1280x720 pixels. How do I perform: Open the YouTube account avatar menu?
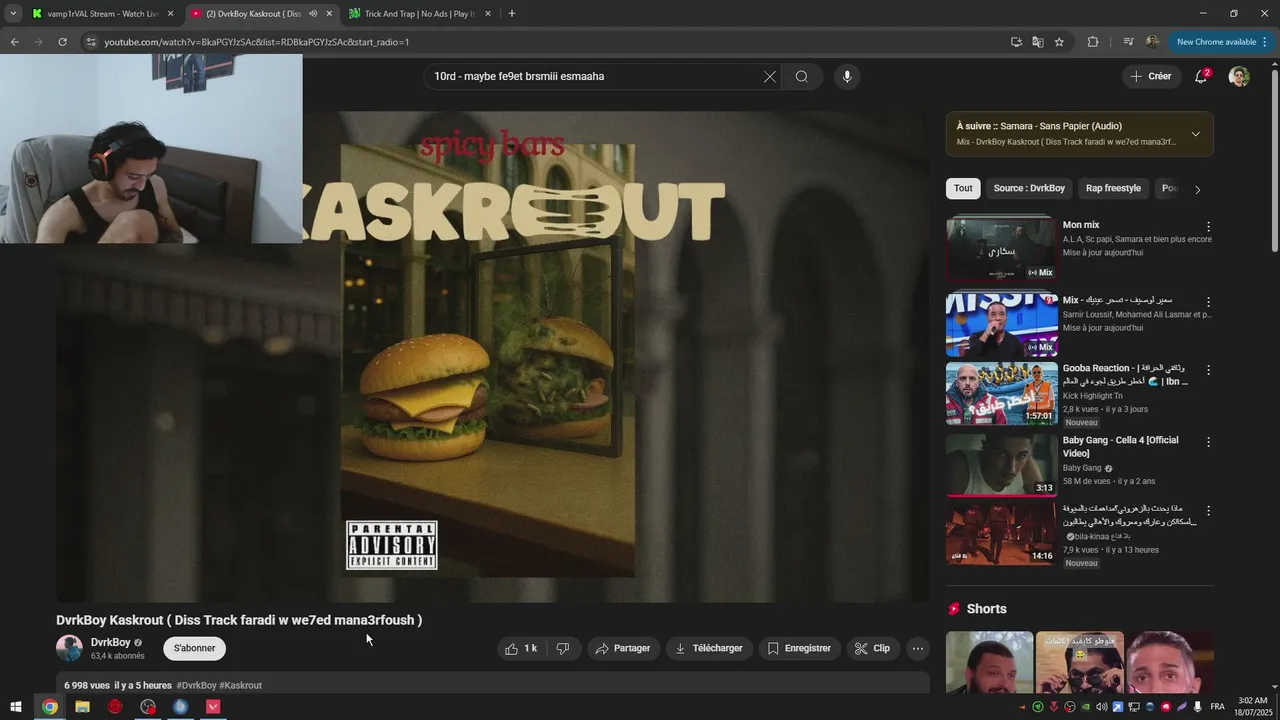click(1239, 76)
